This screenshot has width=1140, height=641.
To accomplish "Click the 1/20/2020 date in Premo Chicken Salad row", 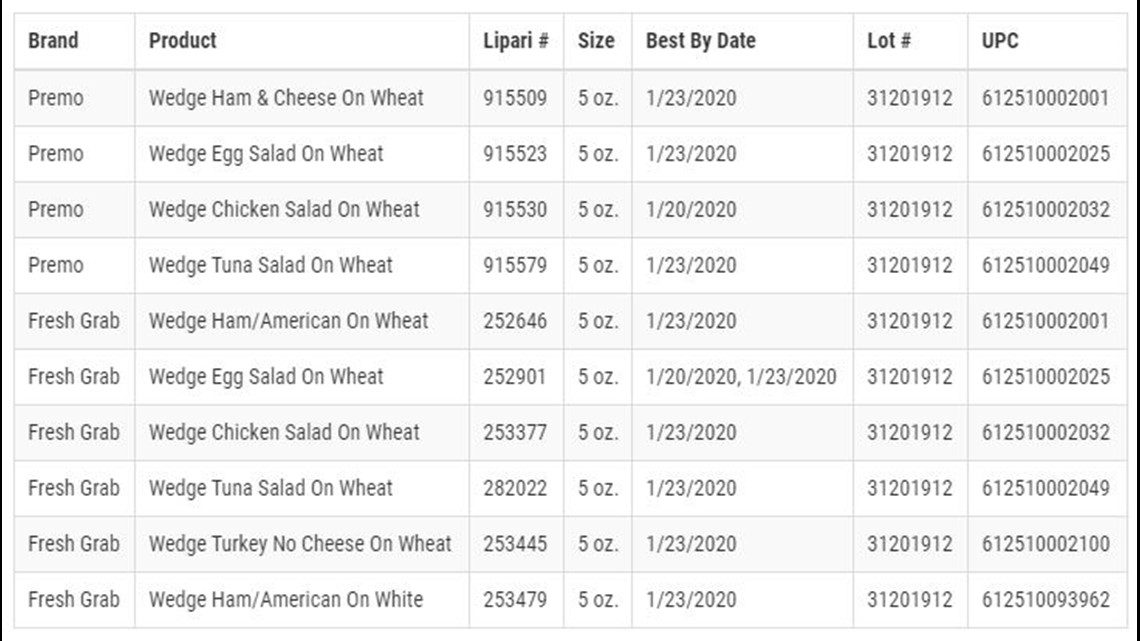I will [x=691, y=210].
